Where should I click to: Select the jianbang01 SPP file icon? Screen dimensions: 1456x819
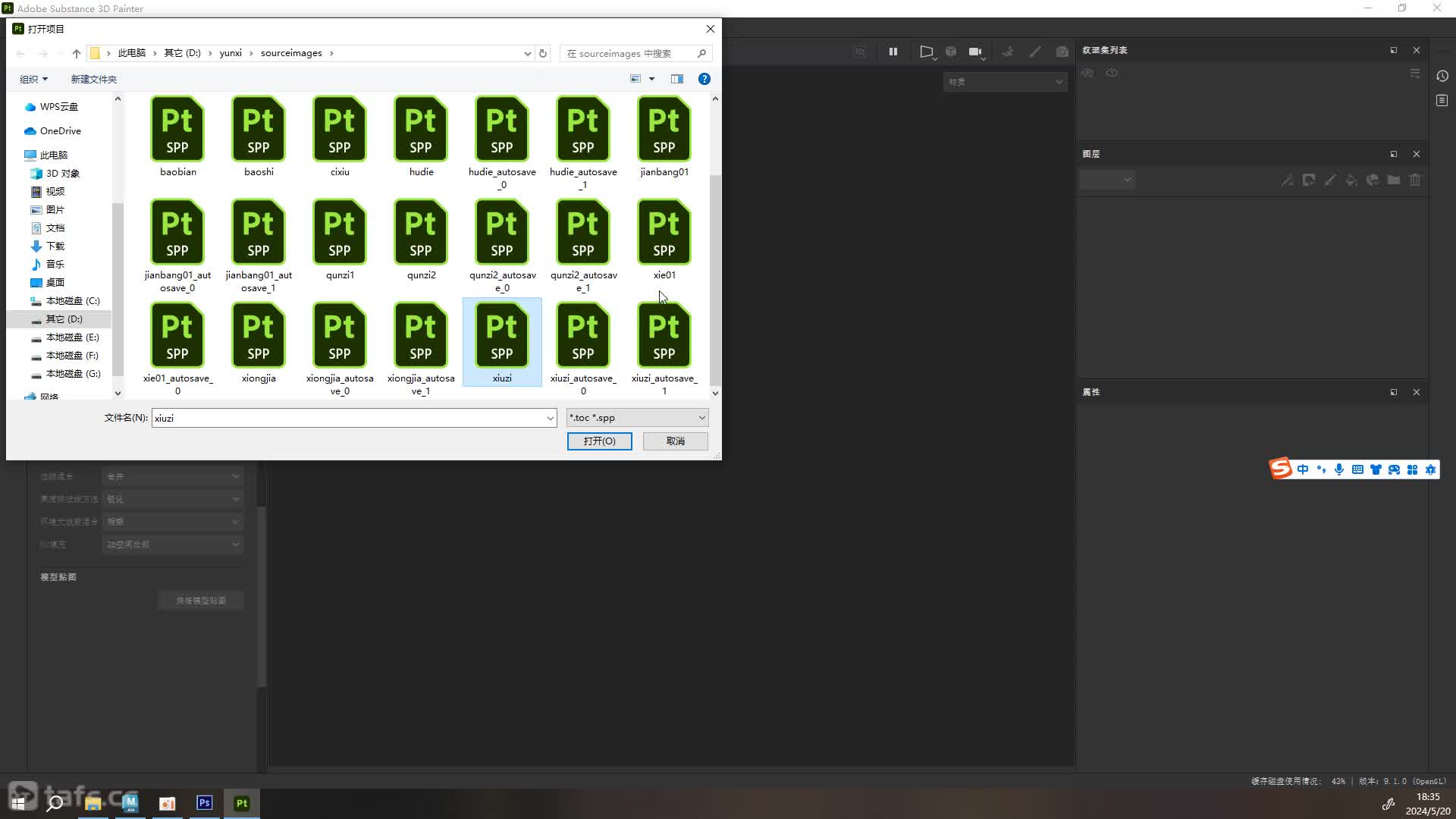click(664, 129)
